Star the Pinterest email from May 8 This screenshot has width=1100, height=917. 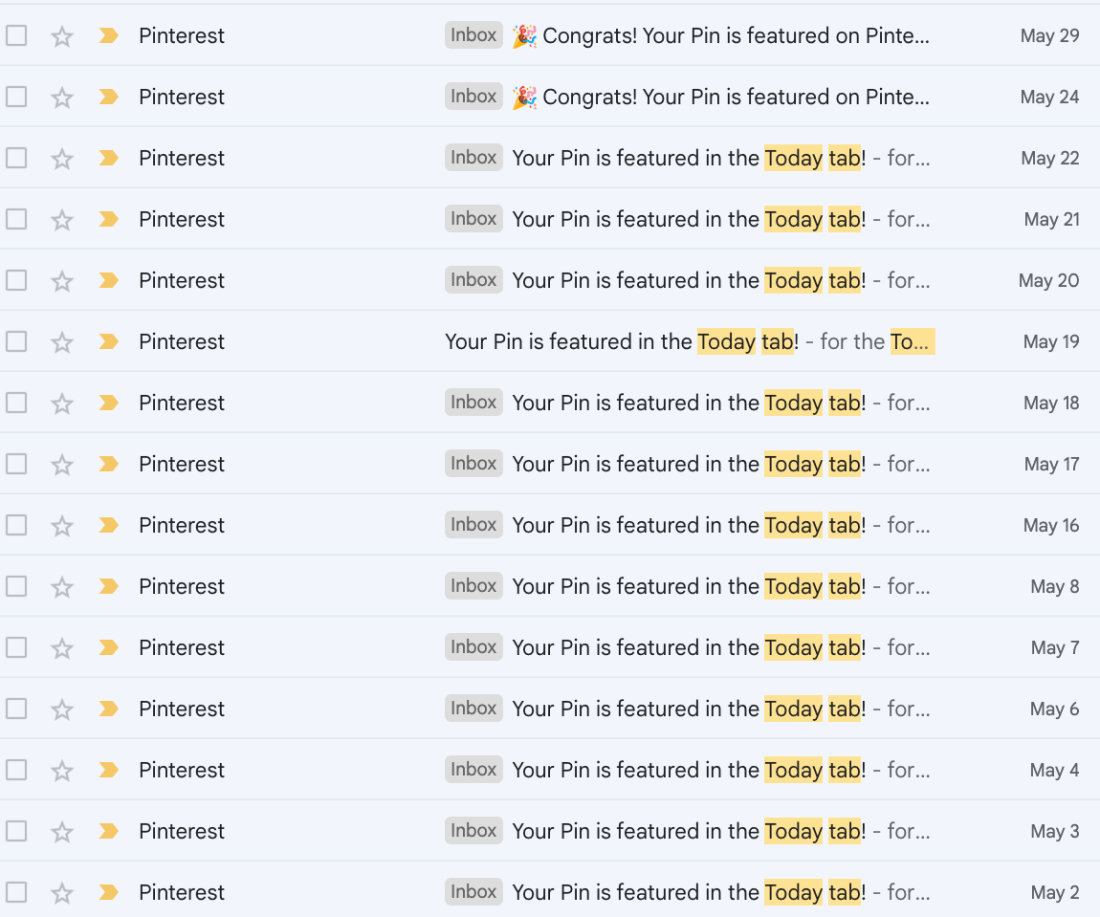[x=62, y=587]
